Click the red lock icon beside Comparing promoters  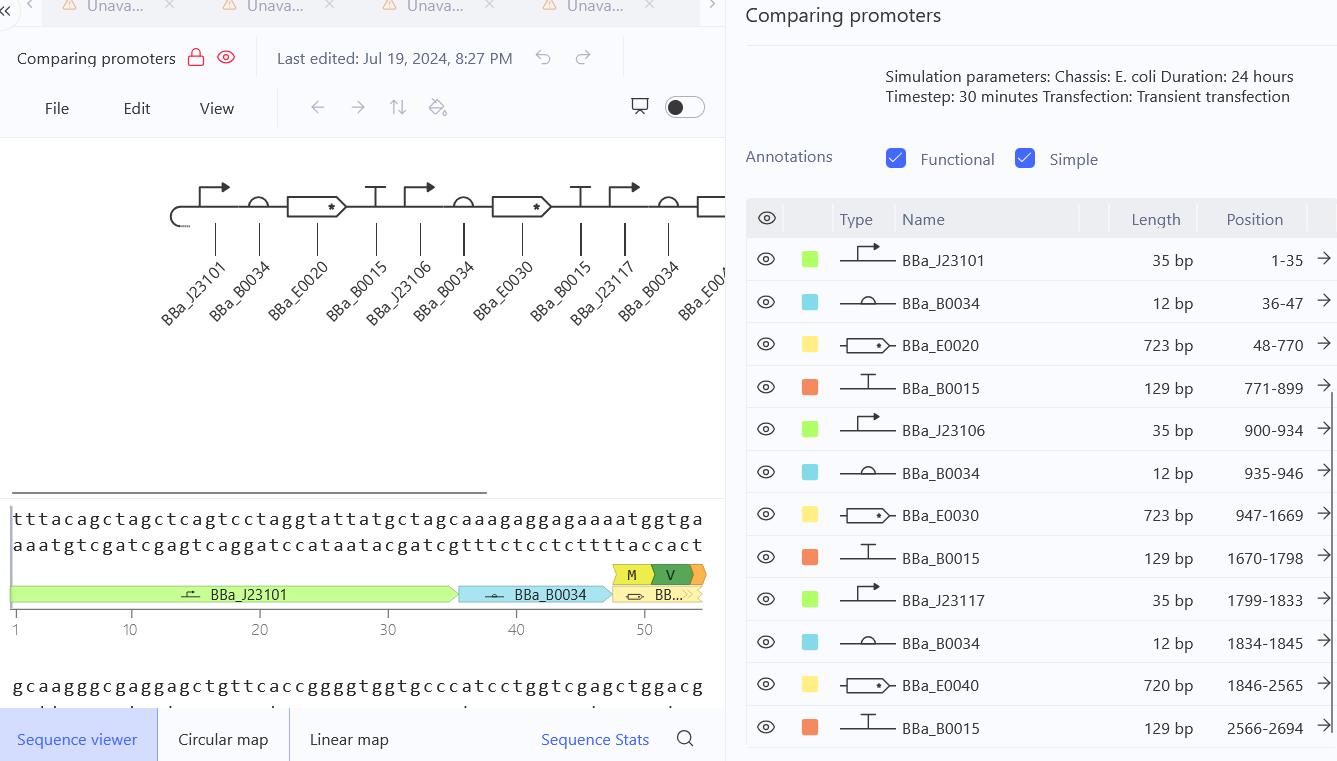(x=196, y=58)
